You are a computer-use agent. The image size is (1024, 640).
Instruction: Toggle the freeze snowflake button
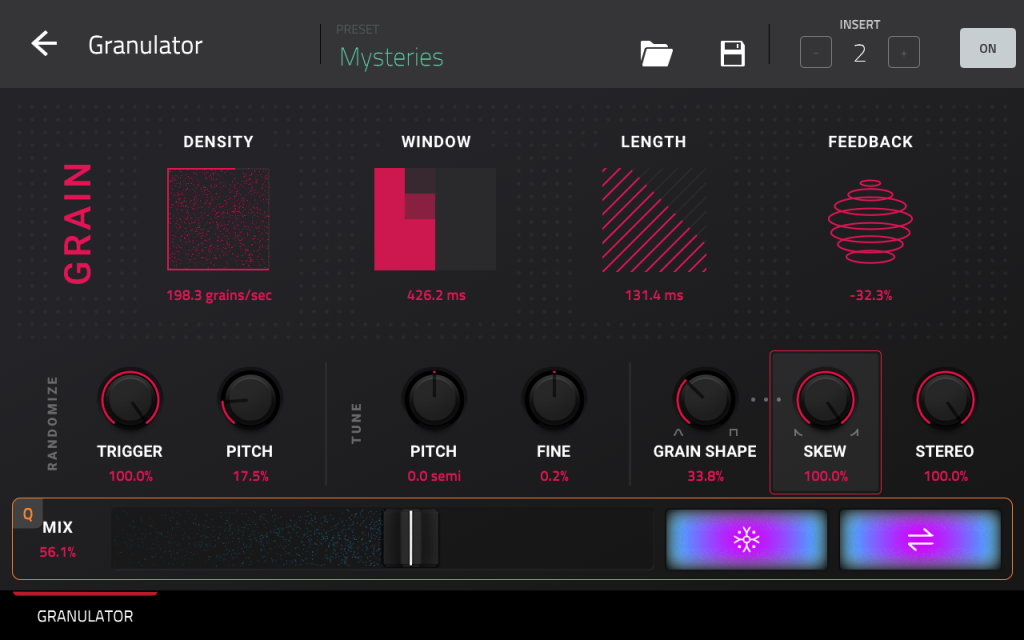coord(747,540)
